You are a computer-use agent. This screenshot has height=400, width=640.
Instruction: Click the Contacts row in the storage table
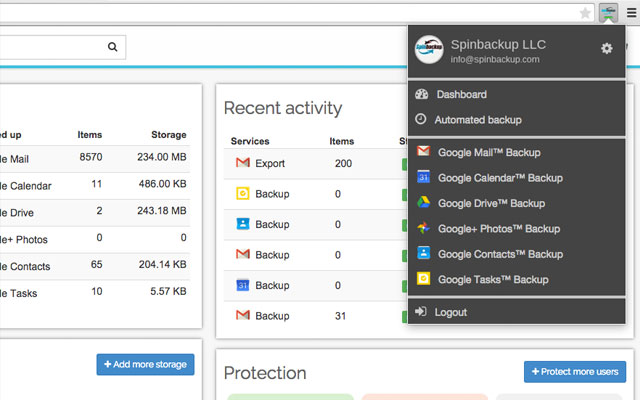point(95,266)
